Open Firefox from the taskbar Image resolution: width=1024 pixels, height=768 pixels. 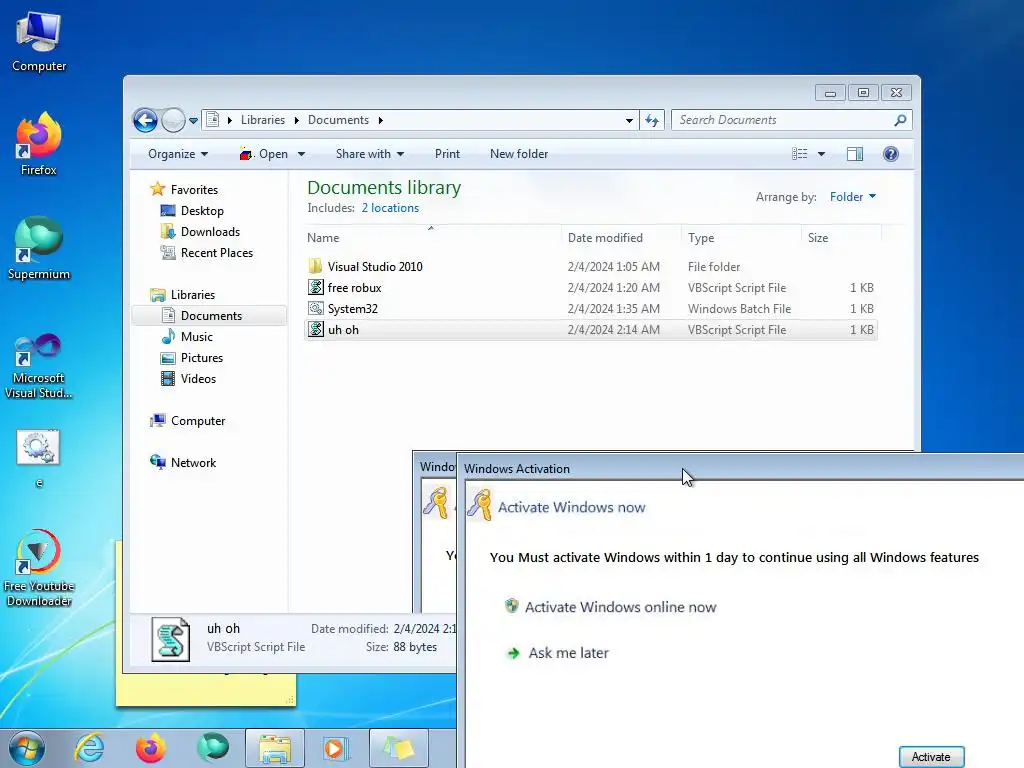[x=150, y=748]
